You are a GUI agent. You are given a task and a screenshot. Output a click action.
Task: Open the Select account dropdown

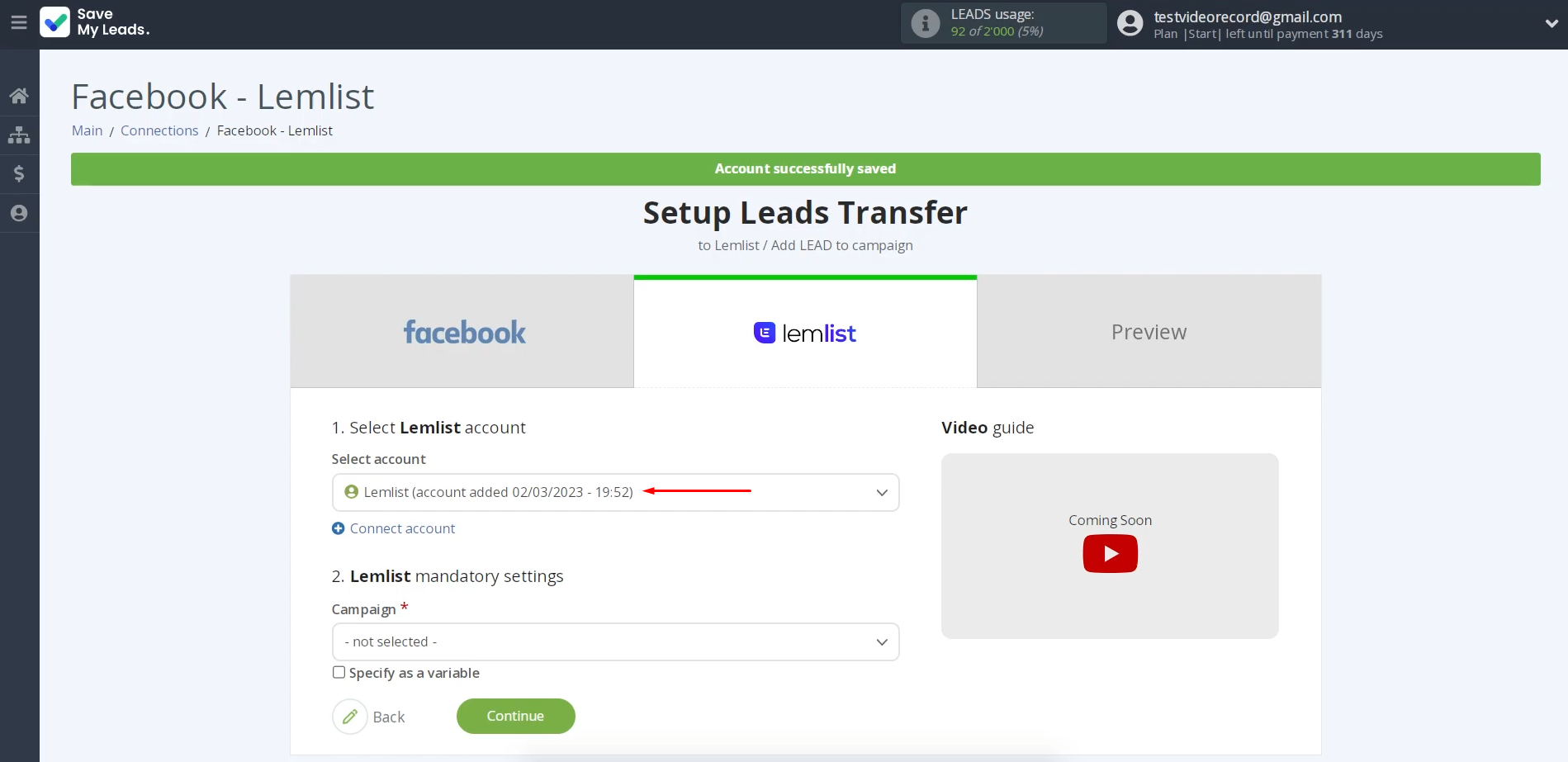pos(615,492)
